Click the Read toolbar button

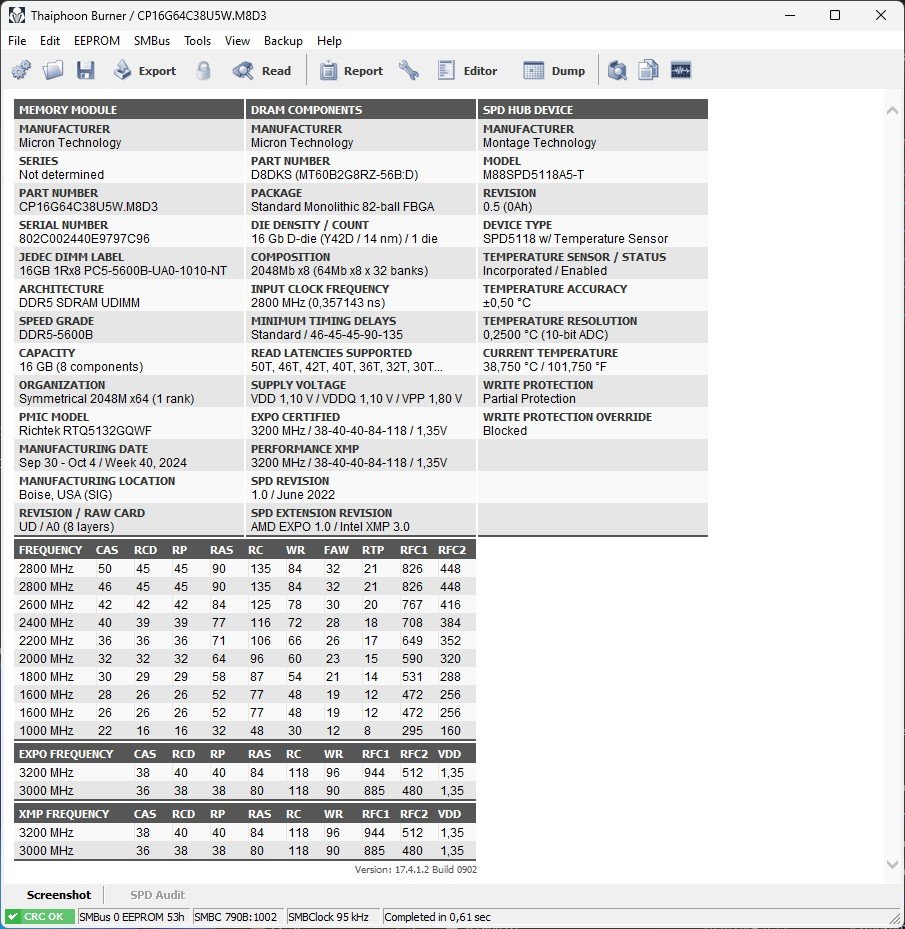[262, 71]
